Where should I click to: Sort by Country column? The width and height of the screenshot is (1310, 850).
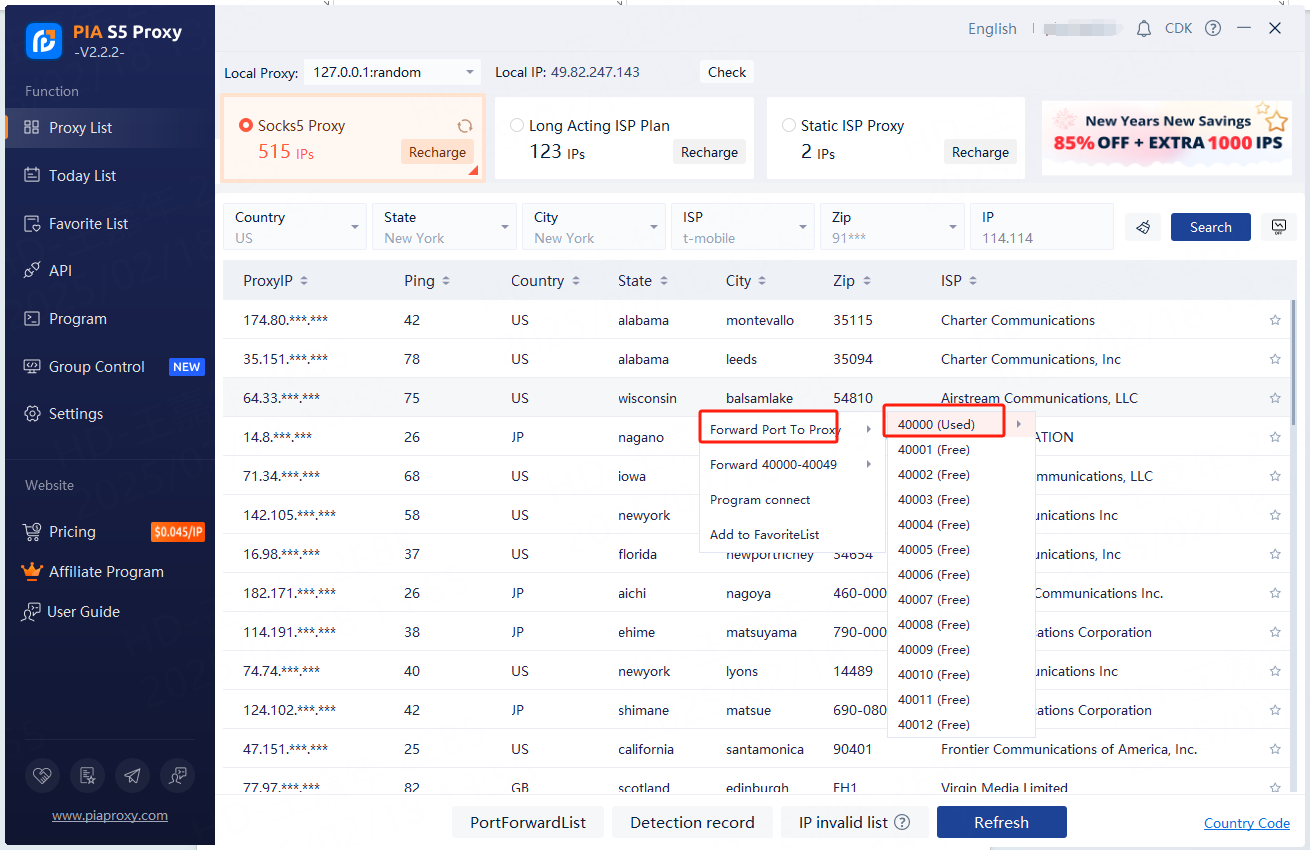(x=545, y=281)
